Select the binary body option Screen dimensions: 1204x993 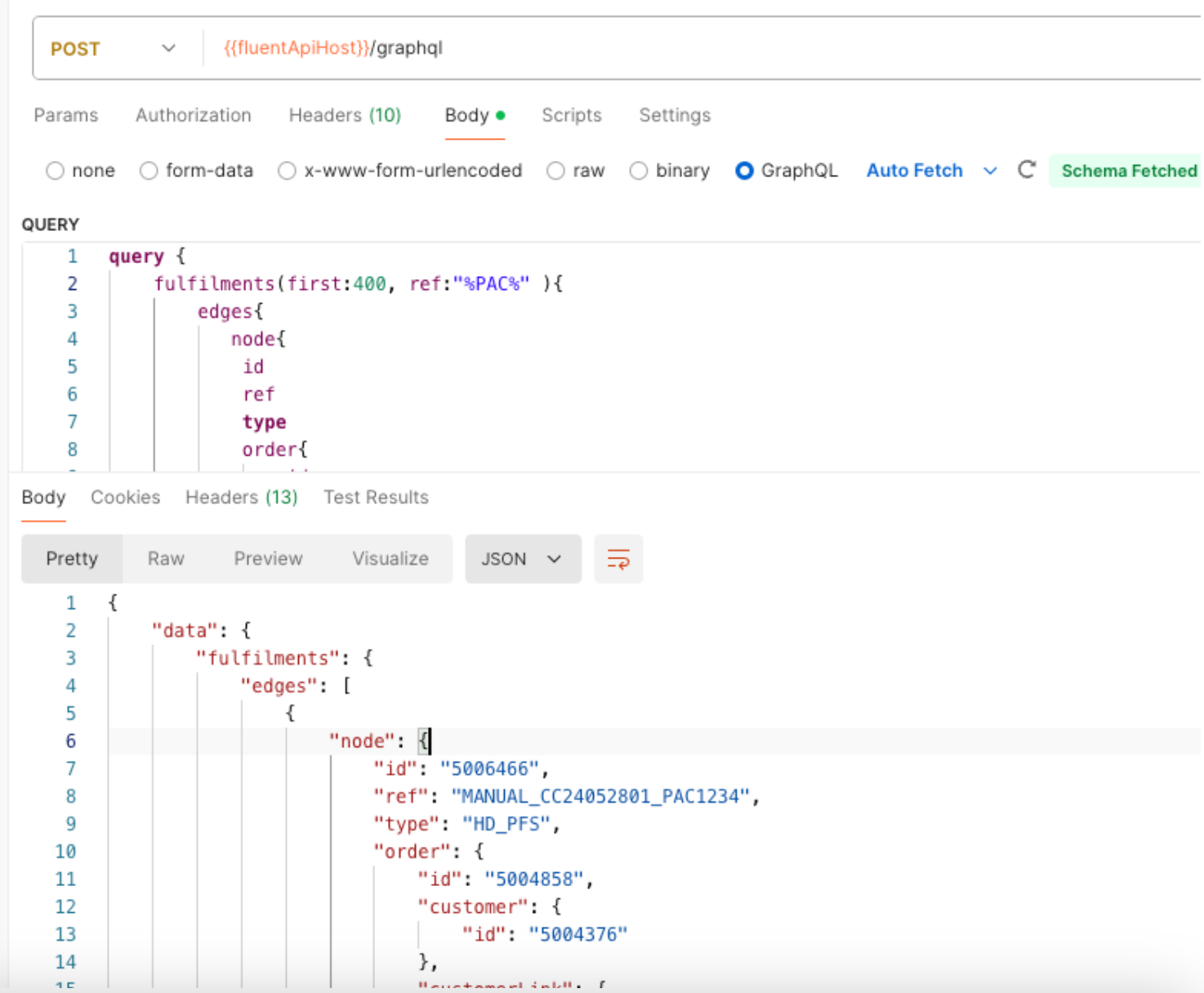(x=639, y=171)
